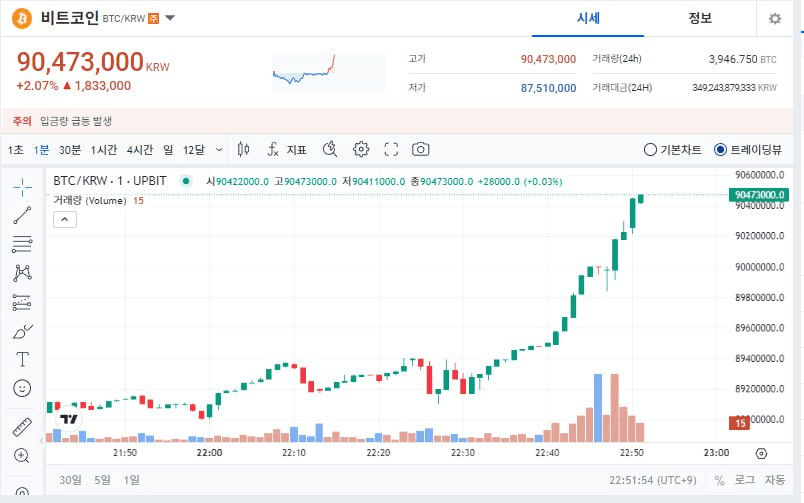Screen dimensions: 804x503
Task: Click the 24H trade amount 349,243,879,333 KRW
Action: [734, 88]
